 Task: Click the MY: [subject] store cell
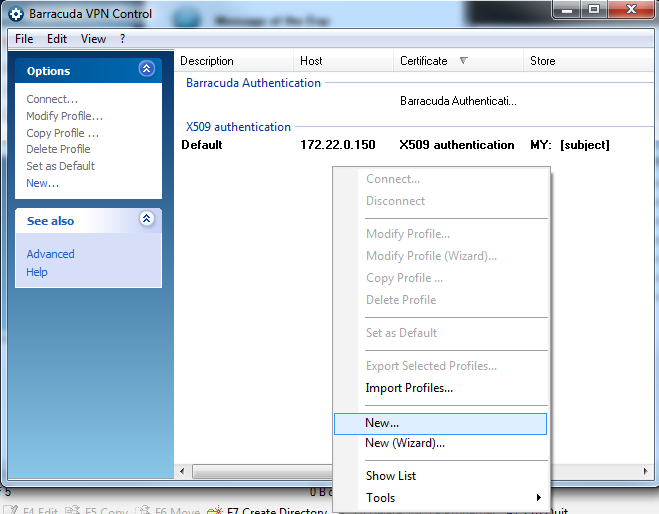tap(569, 145)
